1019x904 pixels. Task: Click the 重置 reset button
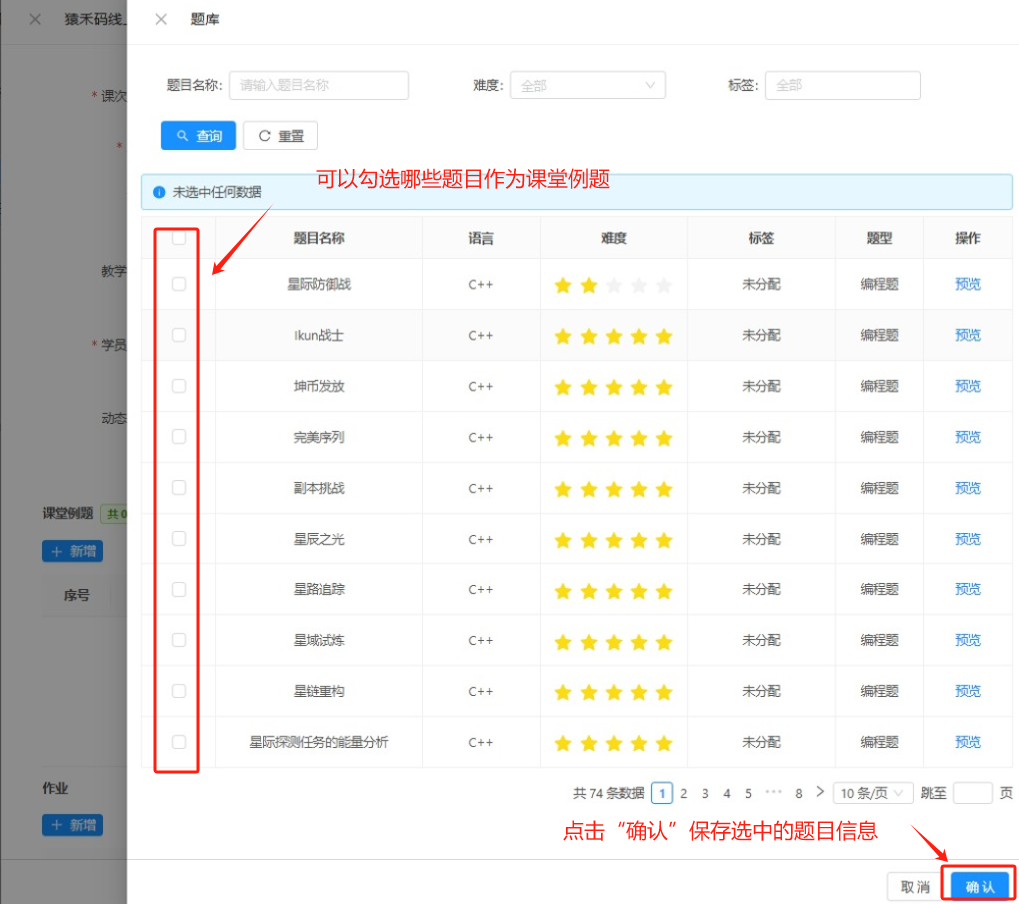(x=280, y=136)
